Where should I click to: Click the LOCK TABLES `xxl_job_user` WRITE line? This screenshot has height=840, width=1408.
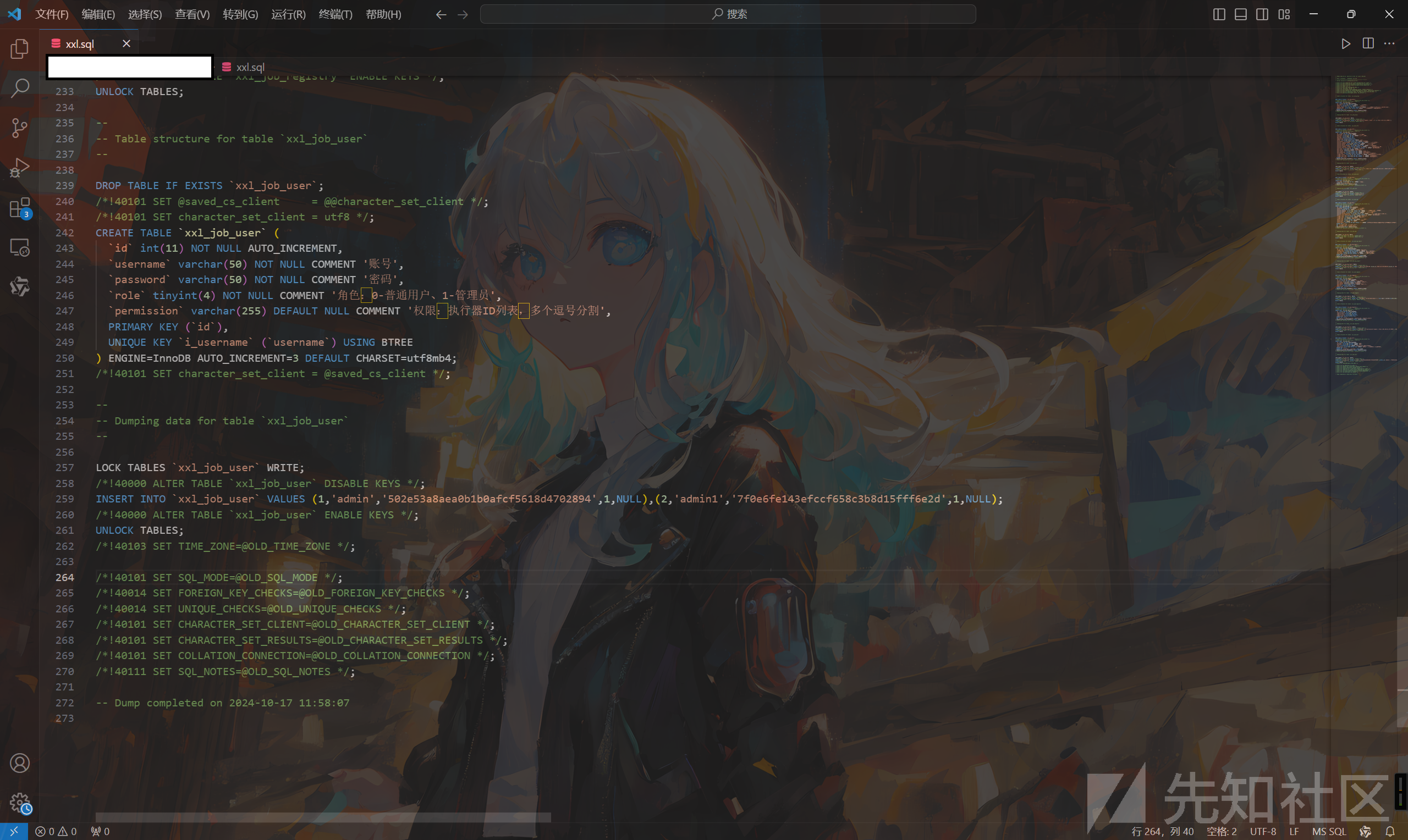[x=200, y=467]
